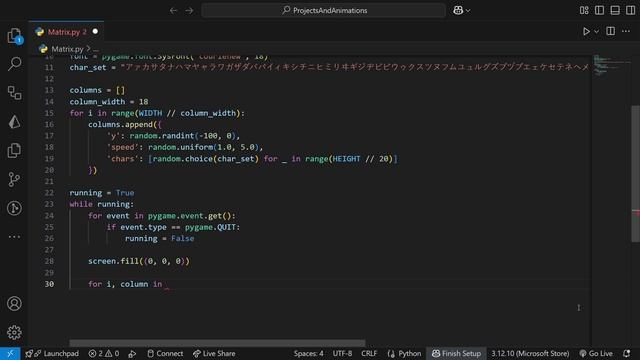Click the horizontal scrollbar thumb
This screenshot has width=640, height=360.
(217, 343)
